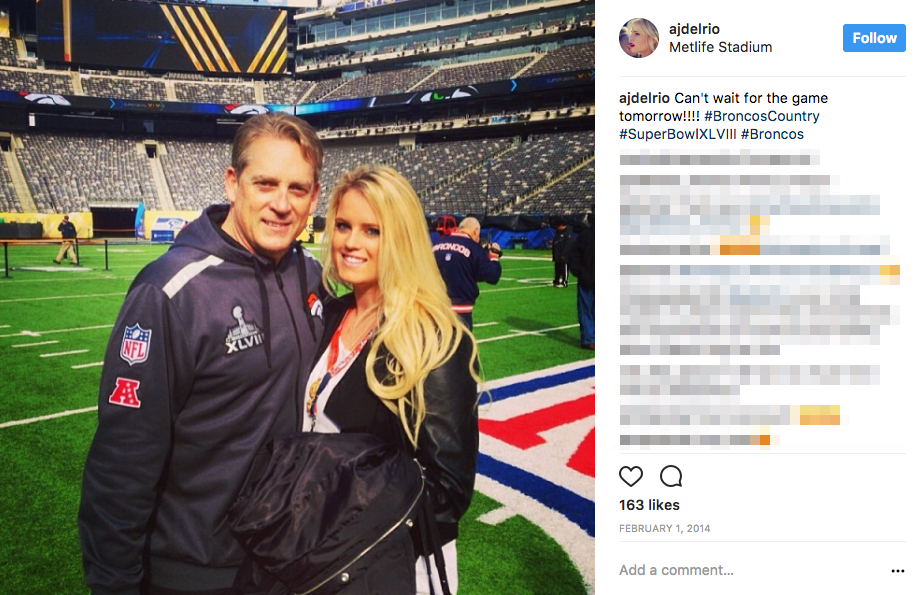Open ajdelrio username next to the avatar

pos(694,29)
